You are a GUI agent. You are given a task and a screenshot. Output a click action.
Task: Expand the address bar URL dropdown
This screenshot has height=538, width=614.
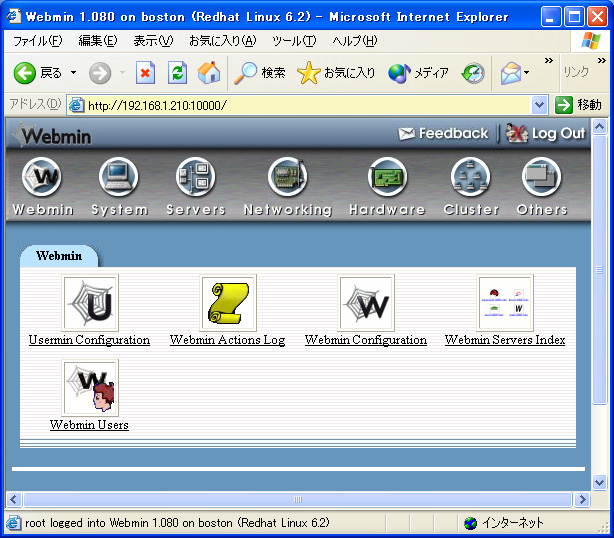[540, 105]
